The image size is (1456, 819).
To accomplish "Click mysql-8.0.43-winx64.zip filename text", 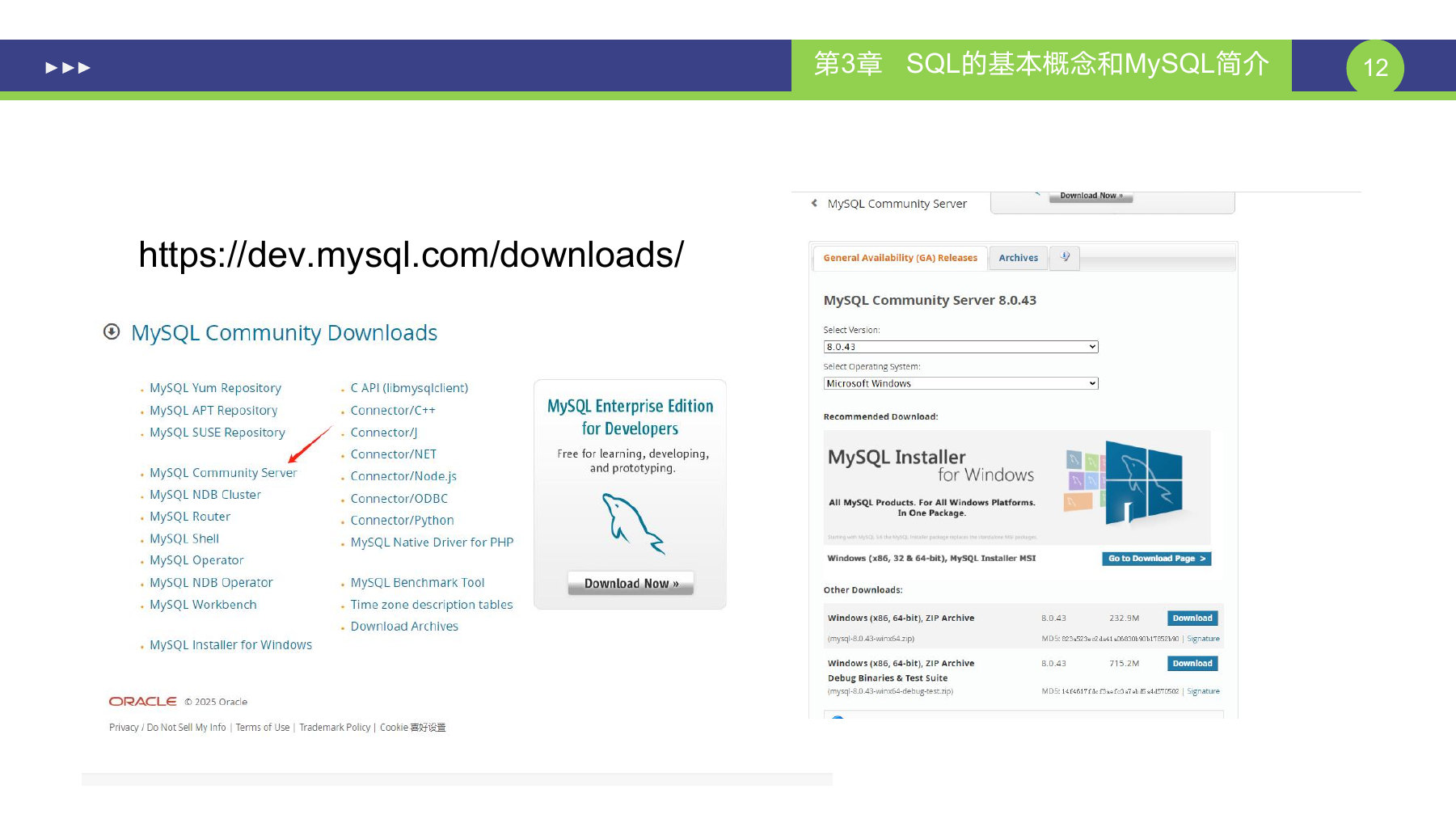I will pos(871,639).
